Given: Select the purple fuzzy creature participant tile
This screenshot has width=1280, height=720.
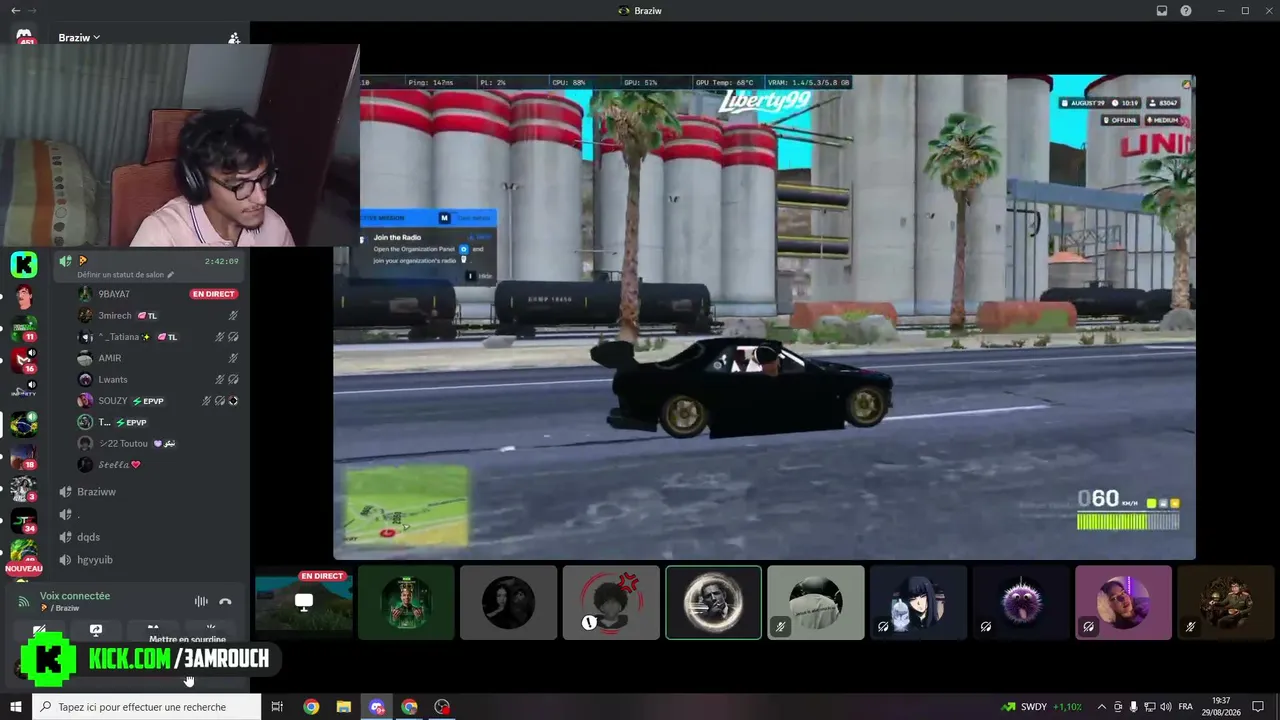Looking at the screenshot, I should coord(1021,602).
